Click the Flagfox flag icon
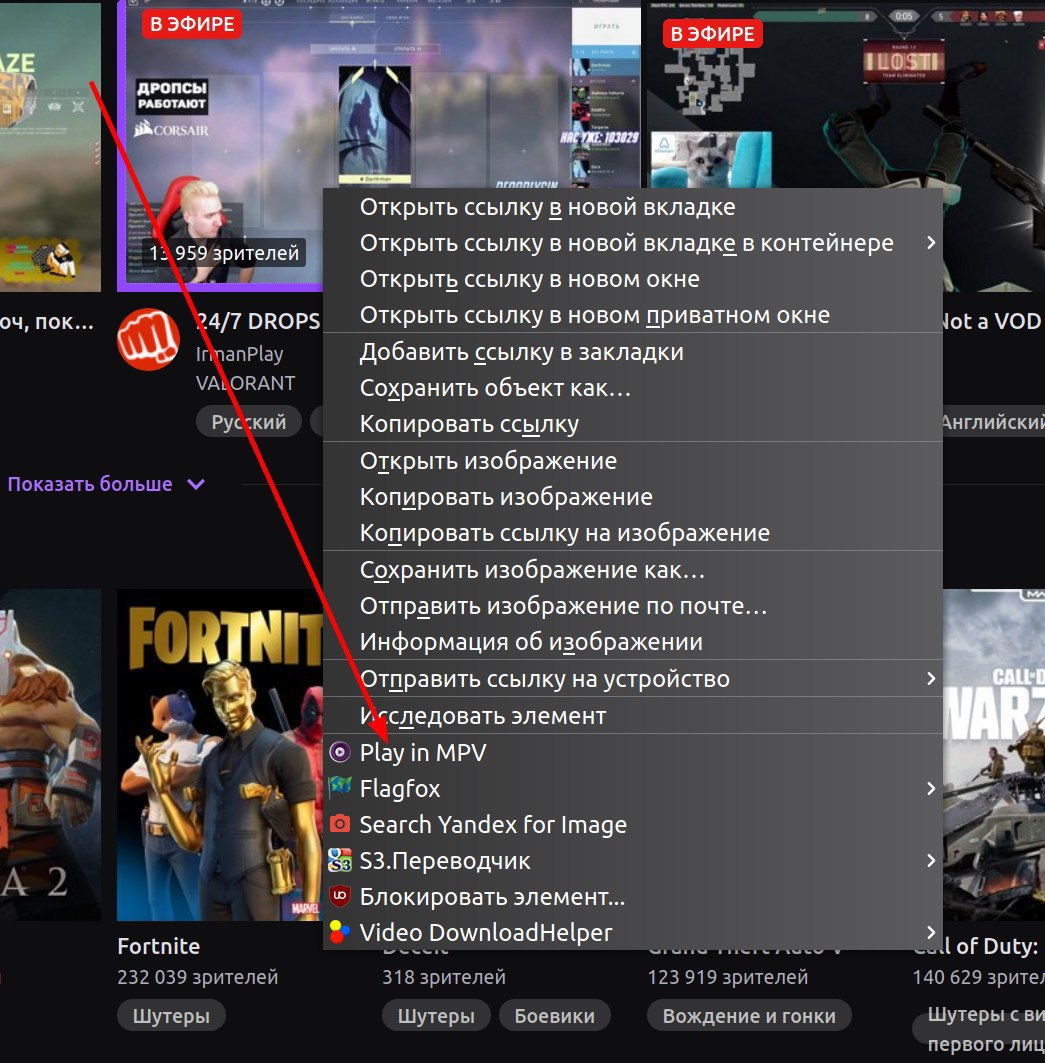 [x=340, y=788]
